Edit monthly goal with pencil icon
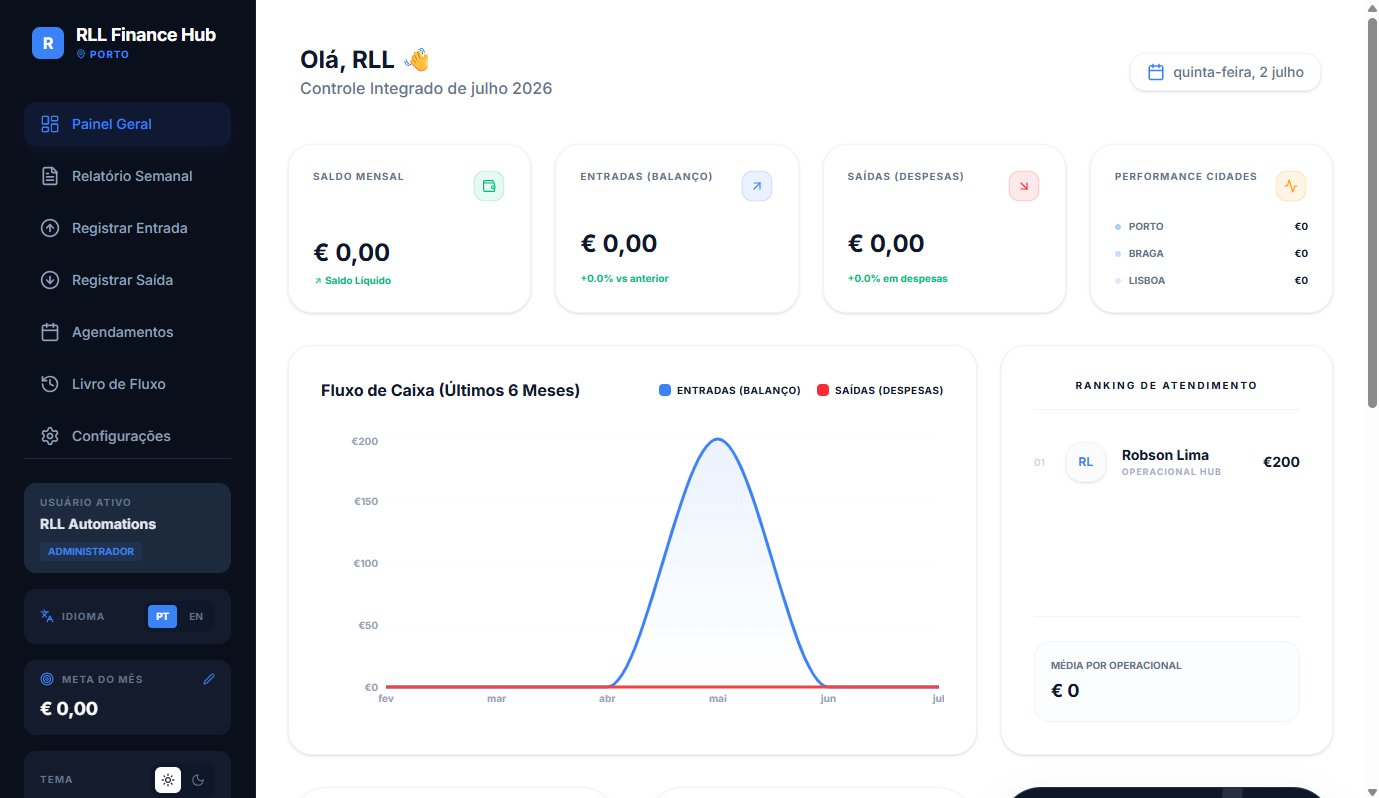Screen dimensions: 1379x798 tap(209, 679)
